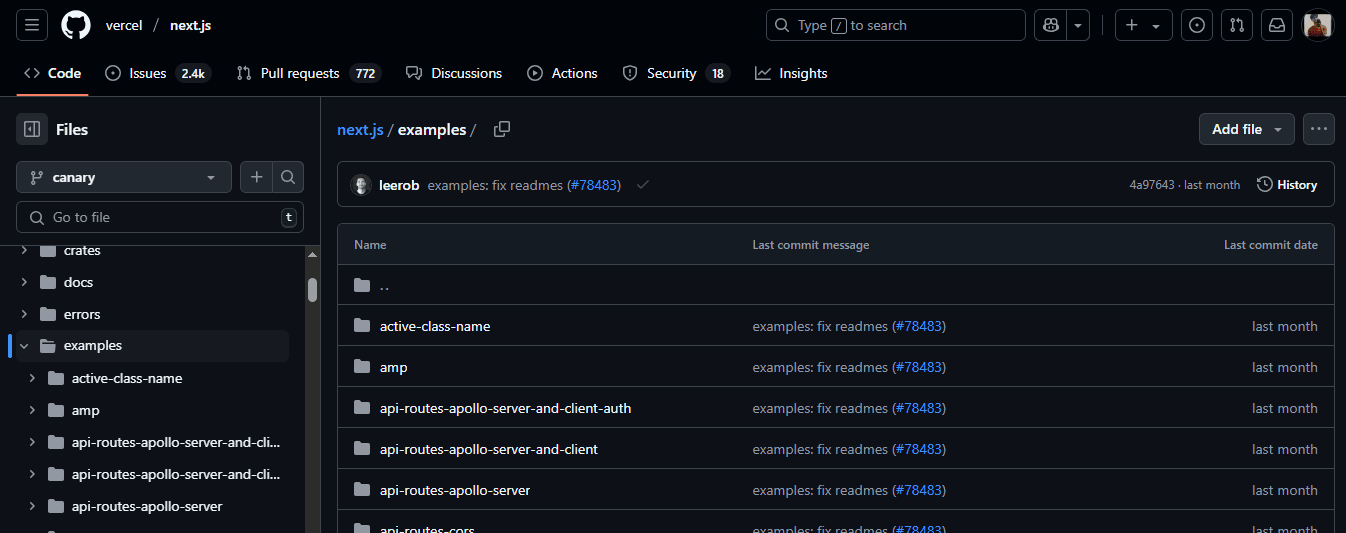The image size is (1346, 533).
Task: Collapse the examples folder in tree
Action: pos(24,346)
